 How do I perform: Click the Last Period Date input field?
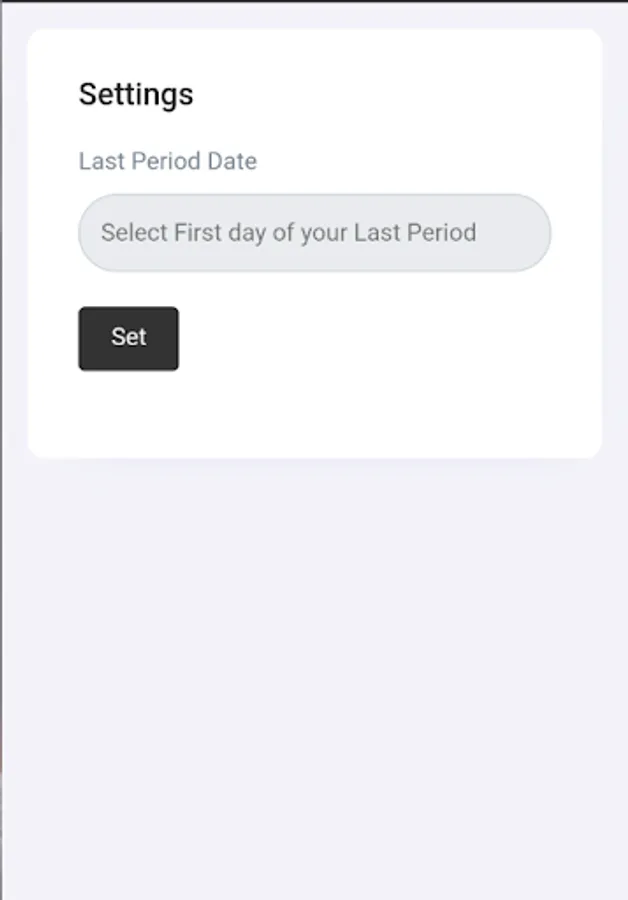[x=314, y=233]
